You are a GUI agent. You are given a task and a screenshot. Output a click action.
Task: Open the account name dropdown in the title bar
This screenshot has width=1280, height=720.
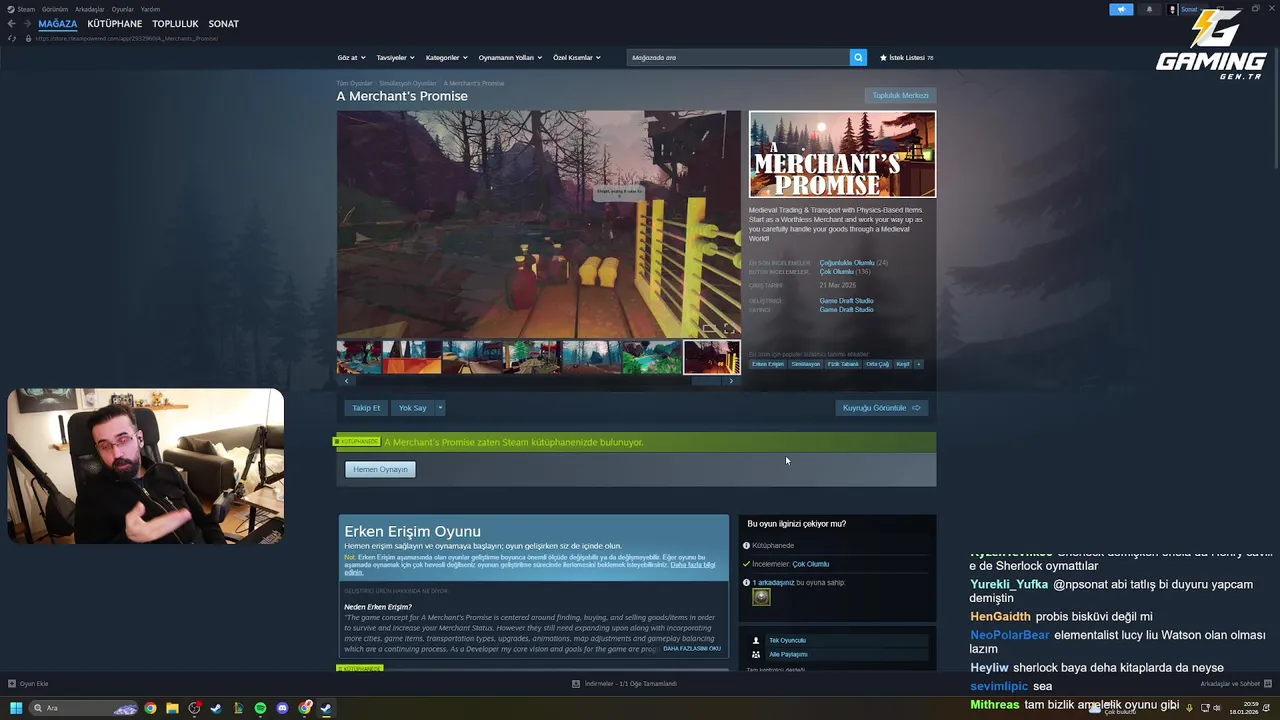click(1192, 9)
